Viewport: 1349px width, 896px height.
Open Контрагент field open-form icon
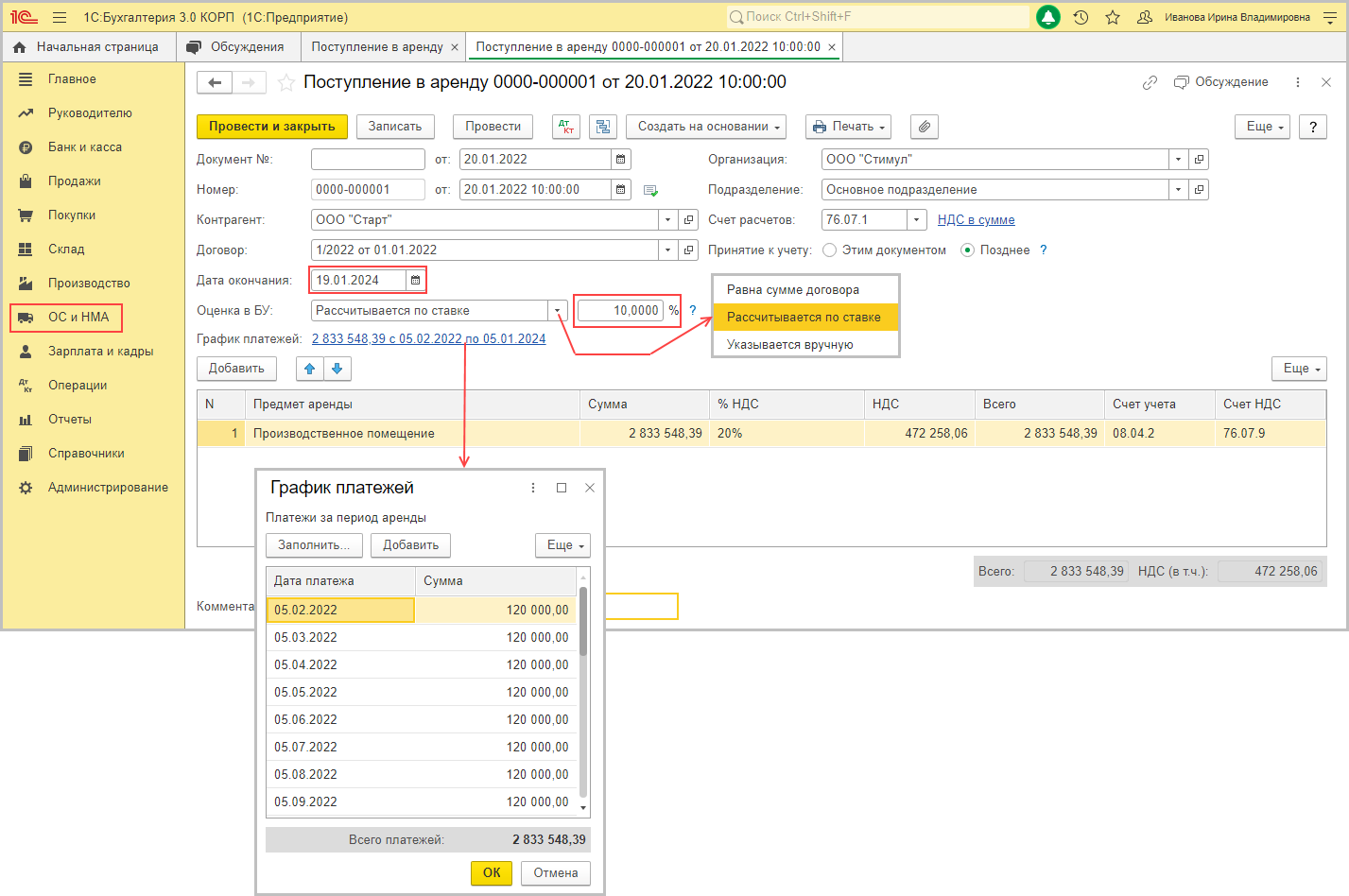[x=688, y=220]
